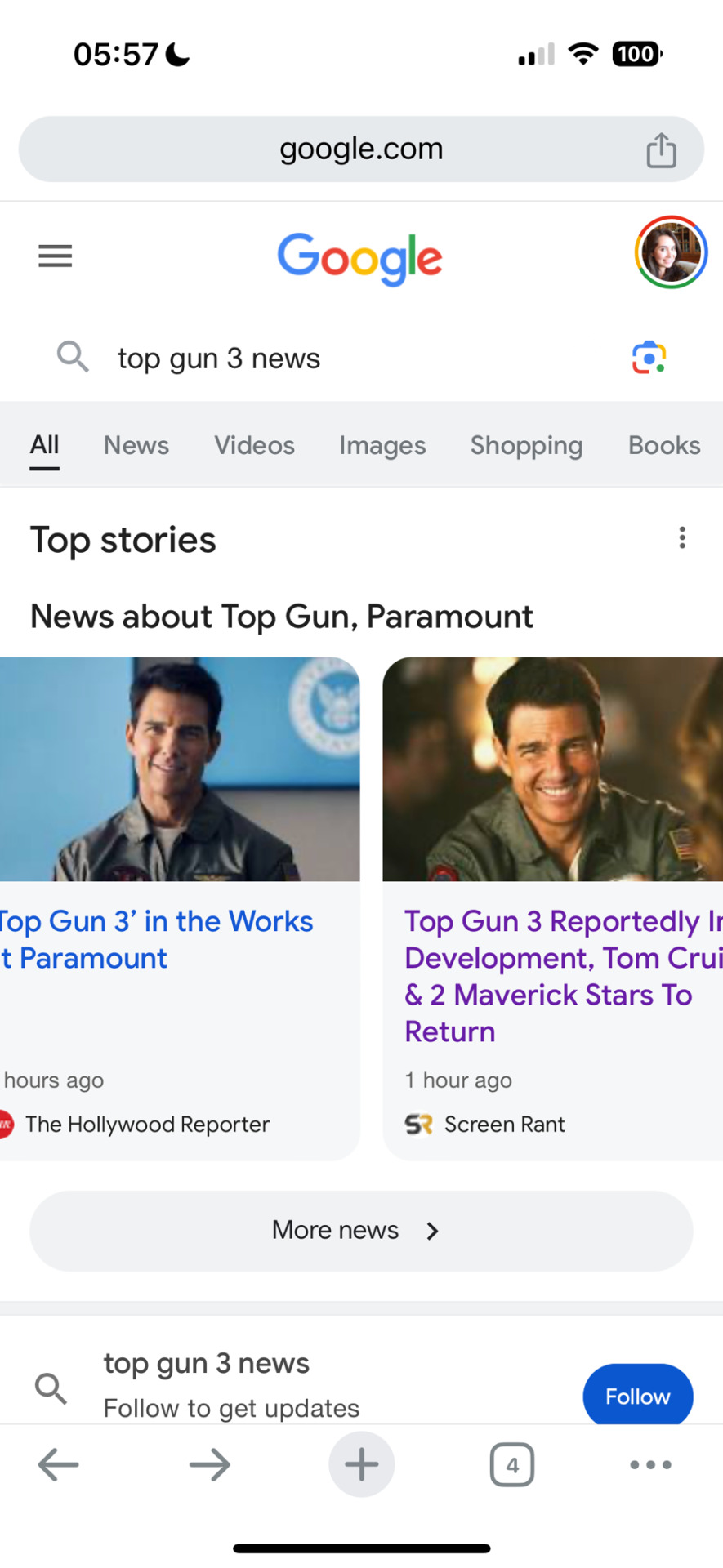Tap the share icon in address bar
Viewport: 723px width, 1568px height.
661,149
